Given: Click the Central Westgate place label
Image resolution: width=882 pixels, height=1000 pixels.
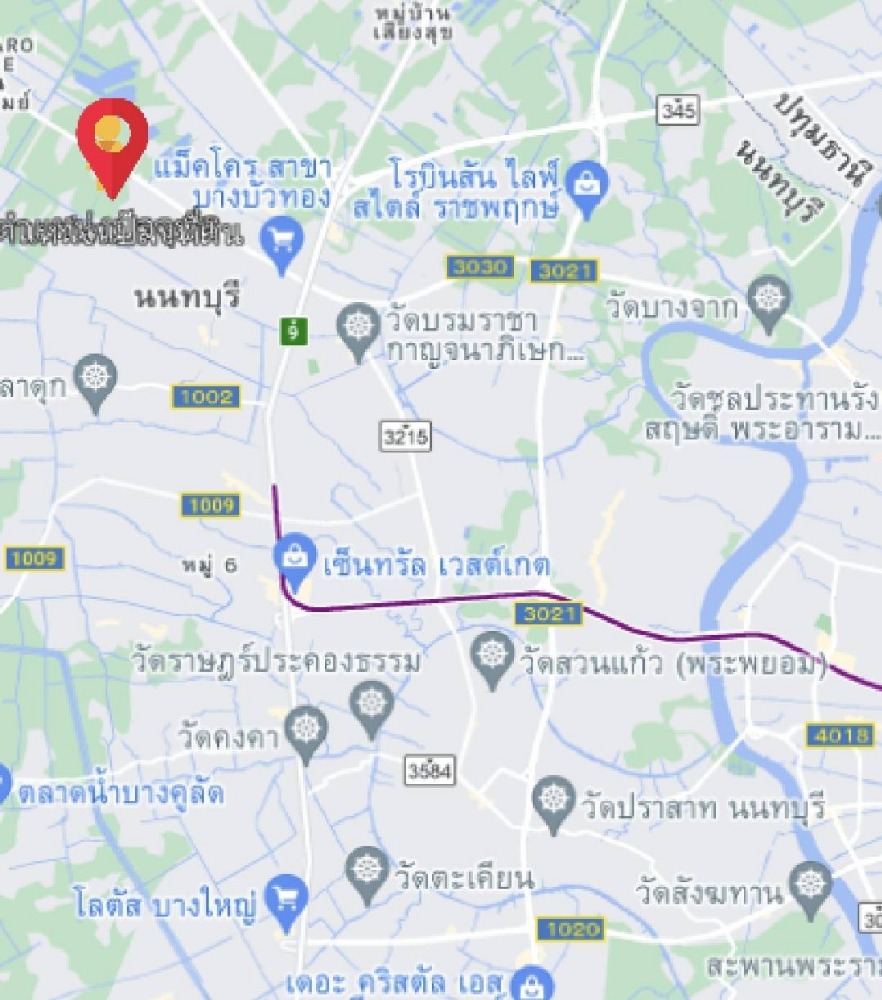Looking at the screenshot, I should click(x=437, y=564).
